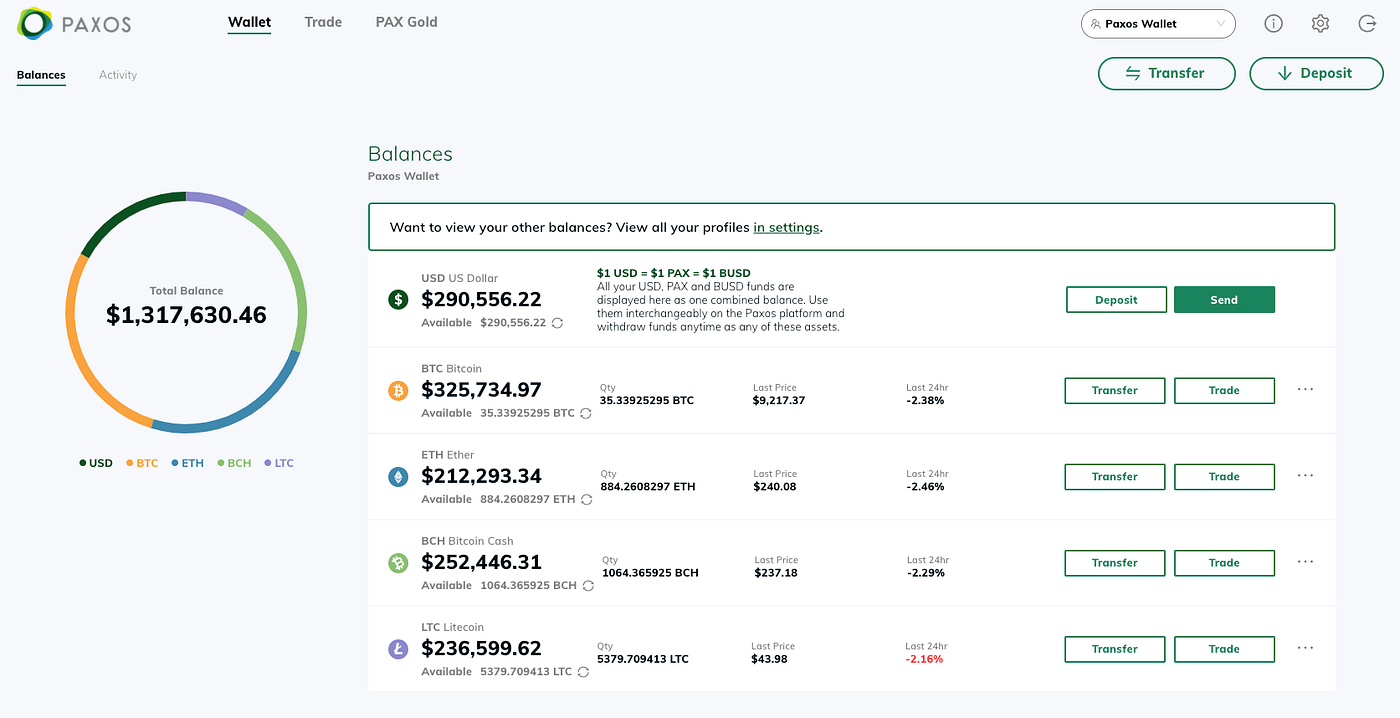This screenshot has width=1400, height=718.
Task: Click the USD dollar coin icon
Action: (398, 299)
